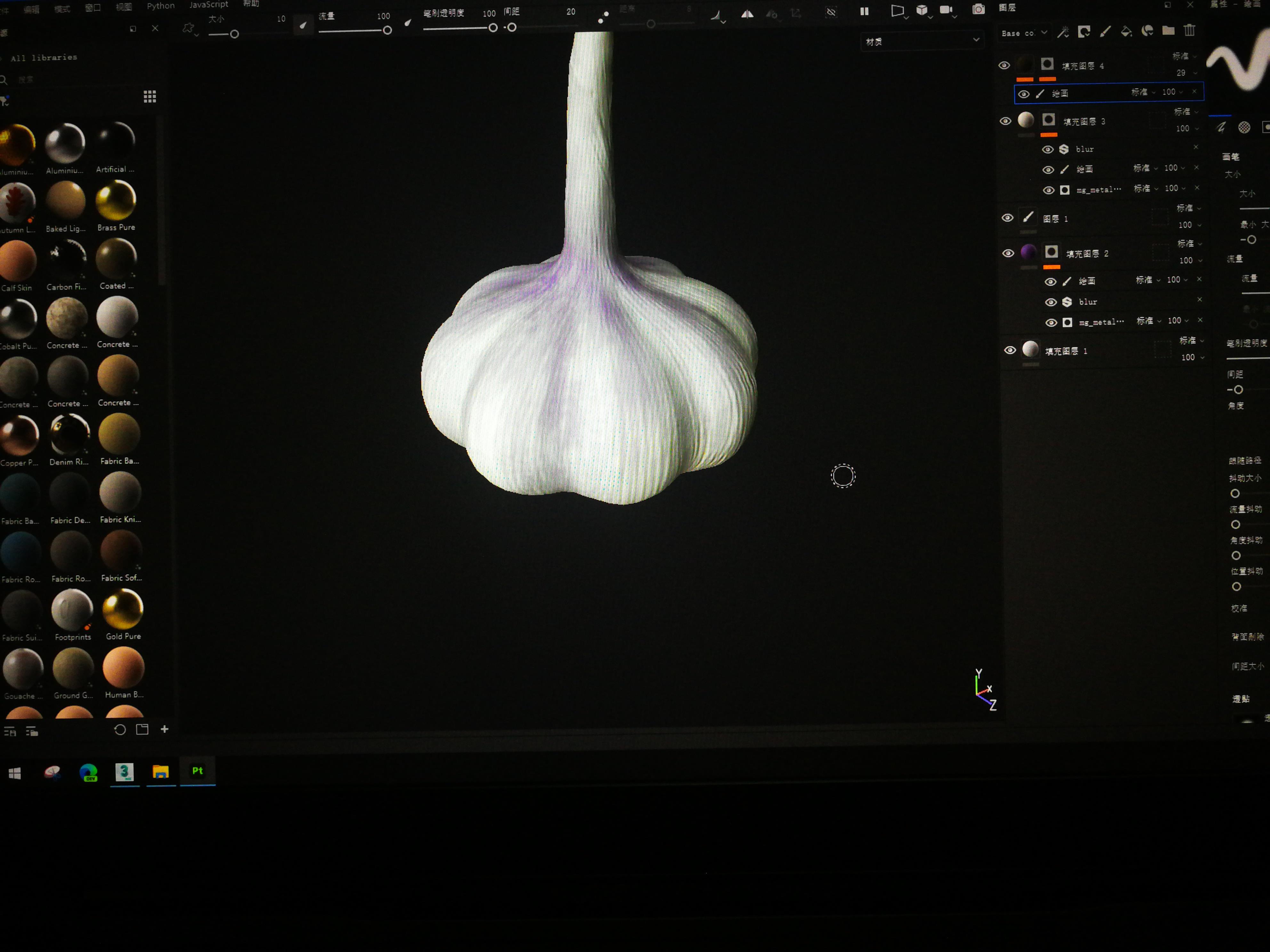
Task: Open the 材质 viewport mode dropdown
Action: [921, 41]
